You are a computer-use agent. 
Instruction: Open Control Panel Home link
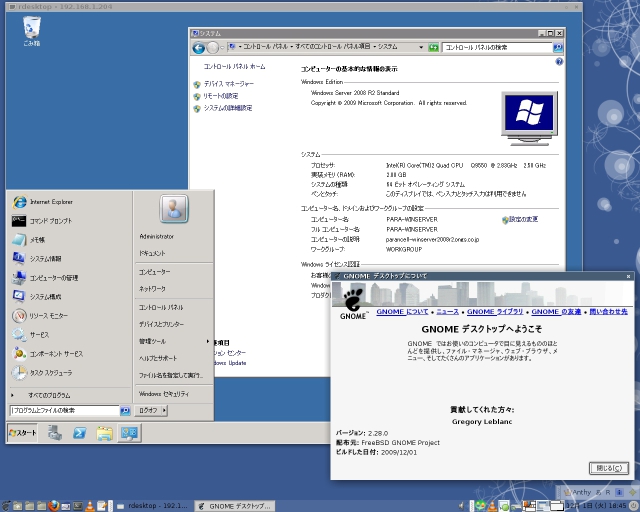tap(234, 67)
